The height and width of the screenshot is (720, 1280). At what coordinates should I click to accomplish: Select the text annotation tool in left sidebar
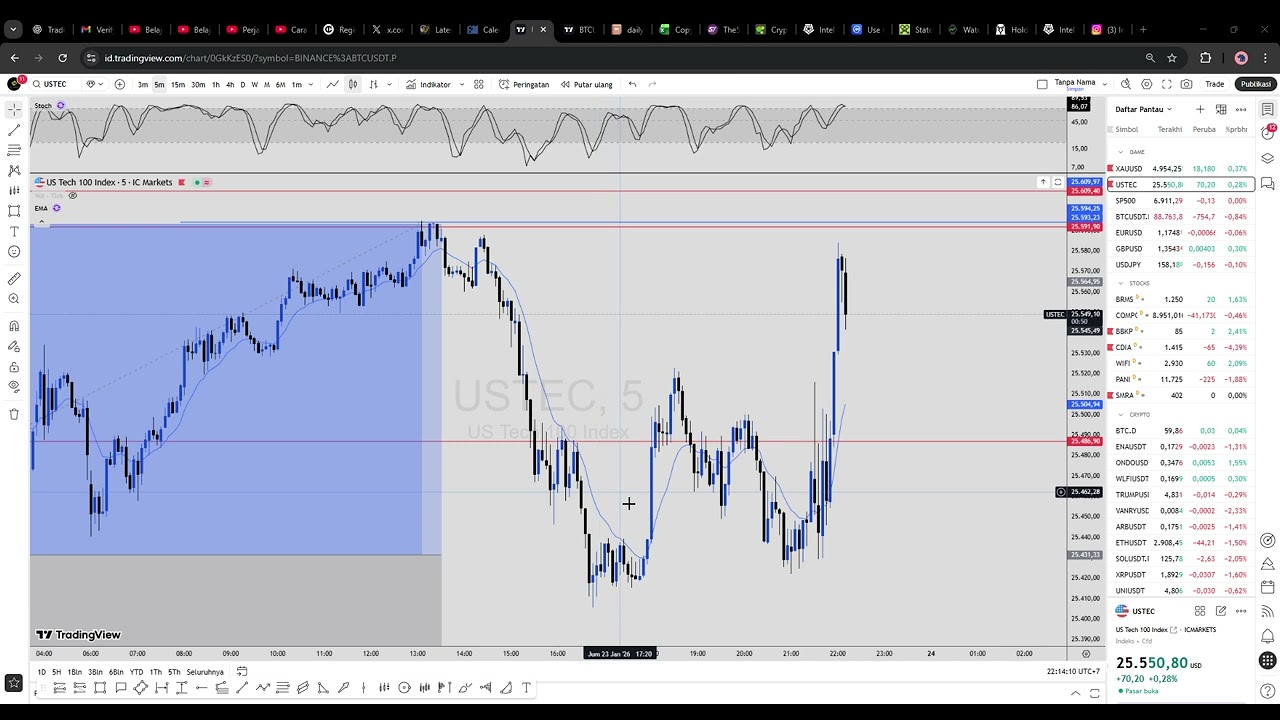[14, 231]
